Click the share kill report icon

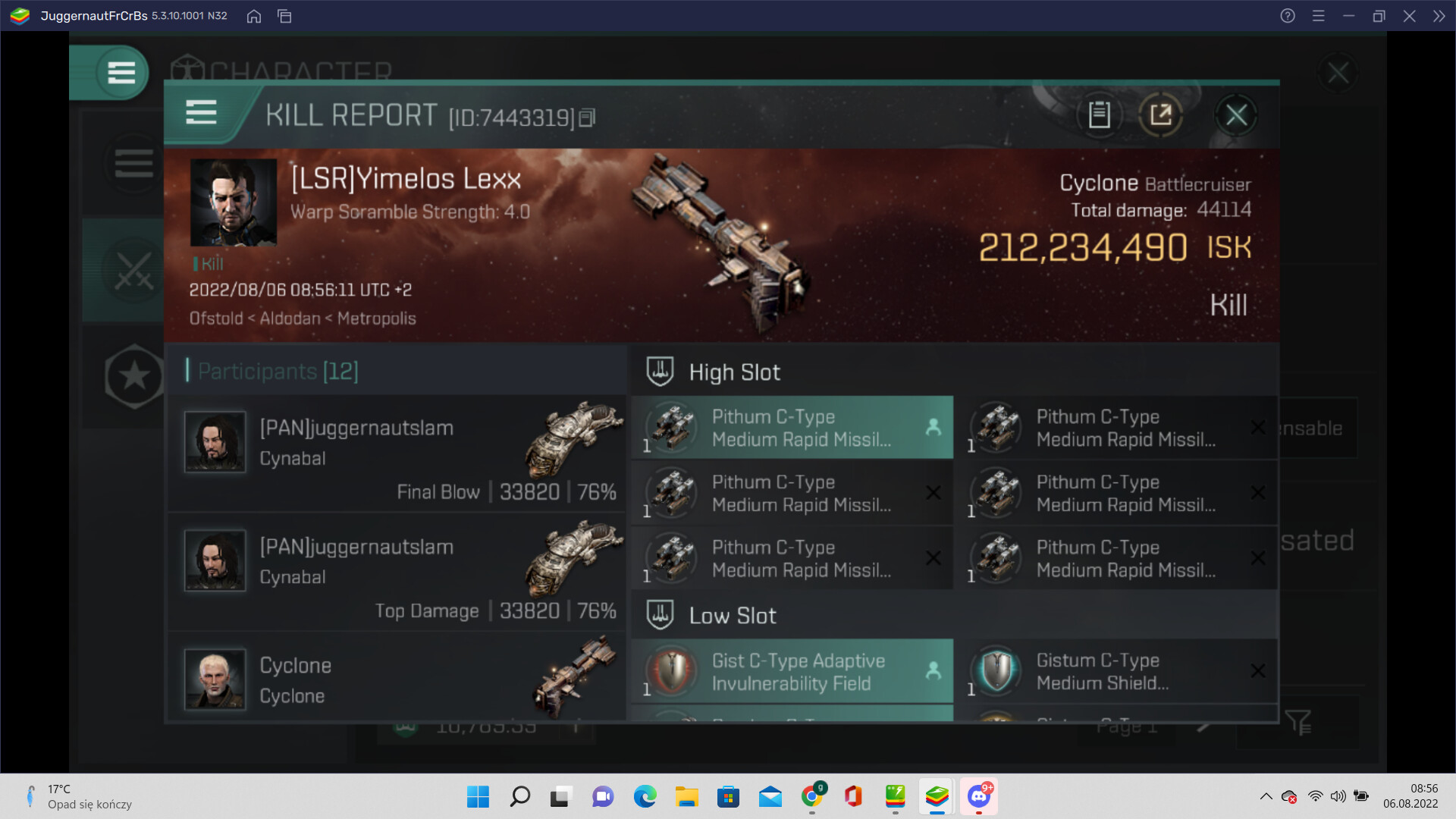pyautogui.click(x=1160, y=115)
